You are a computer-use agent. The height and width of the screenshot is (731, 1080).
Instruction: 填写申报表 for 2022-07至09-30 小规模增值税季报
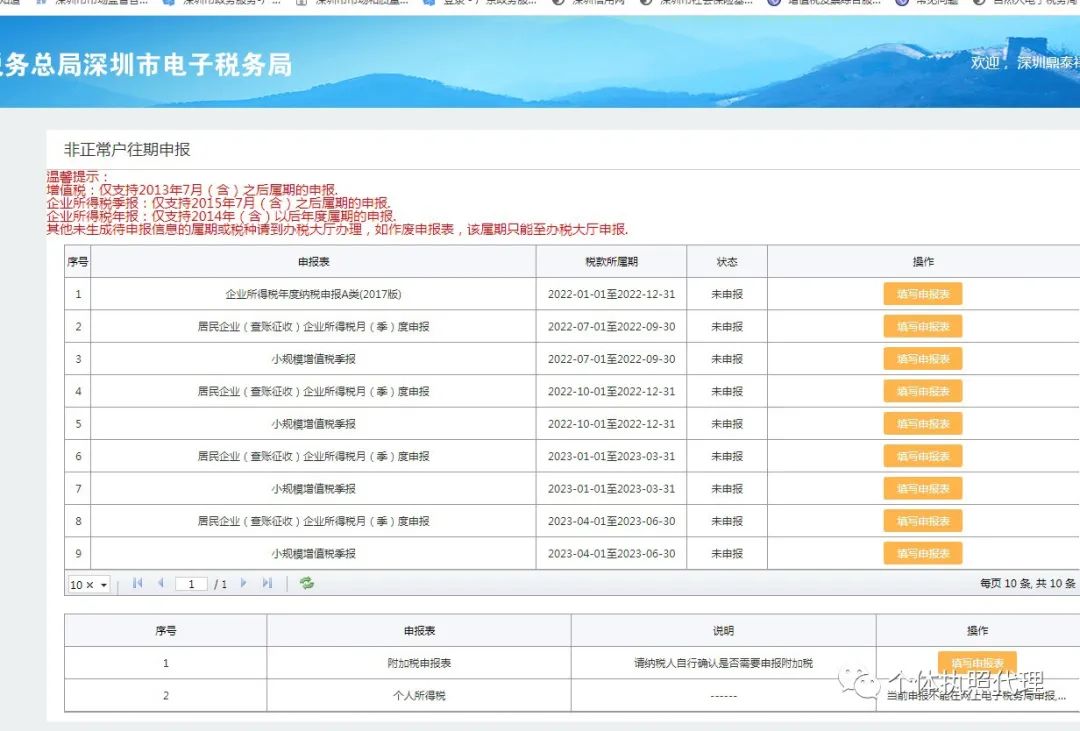[922, 358]
